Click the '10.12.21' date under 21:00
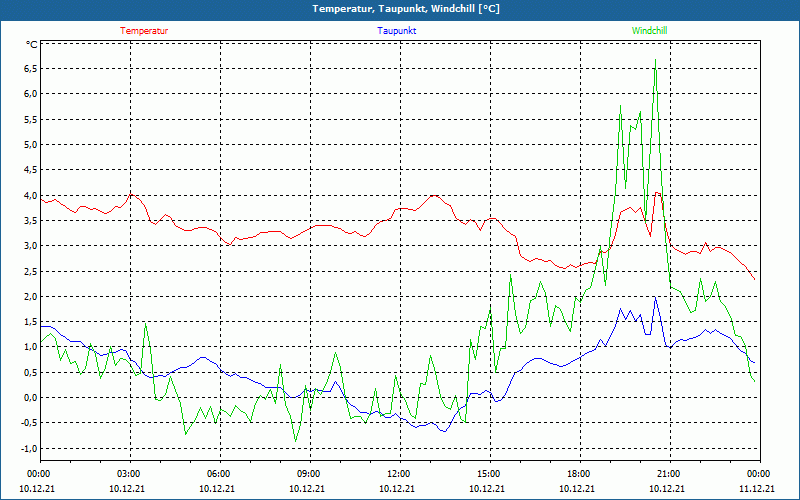800x500 pixels. click(666, 488)
